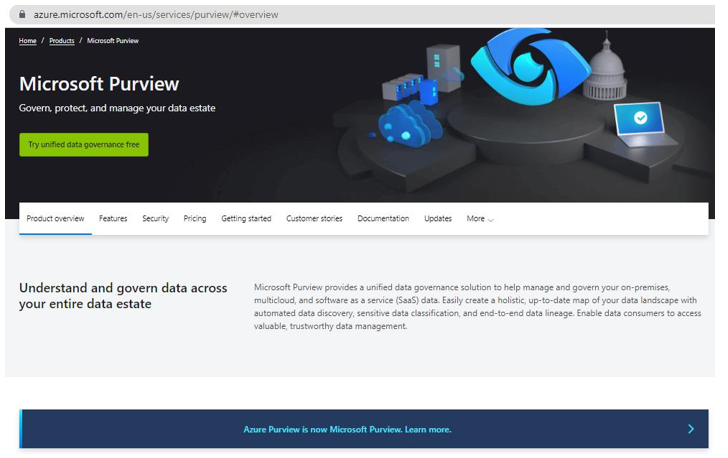This screenshot has width=728, height=458.
Task: Click the URL address bar text
Action: (156, 14)
